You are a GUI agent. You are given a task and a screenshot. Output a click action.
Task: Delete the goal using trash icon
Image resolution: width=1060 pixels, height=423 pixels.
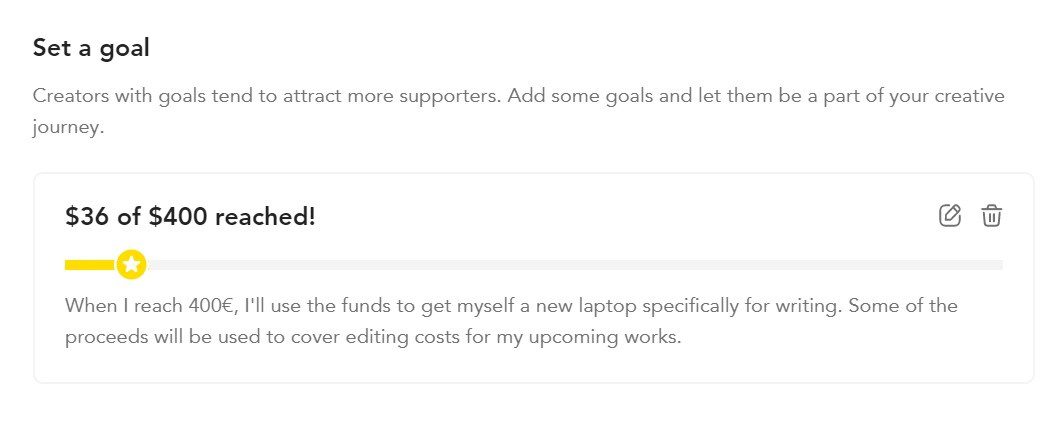[992, 216]
